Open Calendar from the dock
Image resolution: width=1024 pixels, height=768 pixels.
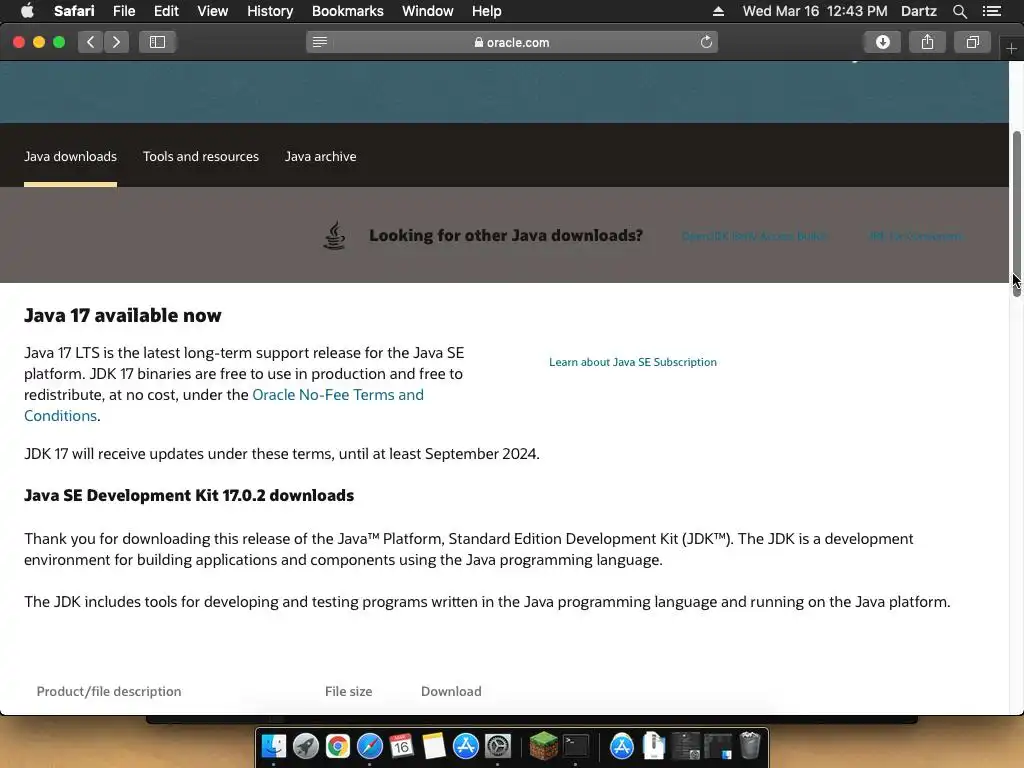(x=402, y=746)
